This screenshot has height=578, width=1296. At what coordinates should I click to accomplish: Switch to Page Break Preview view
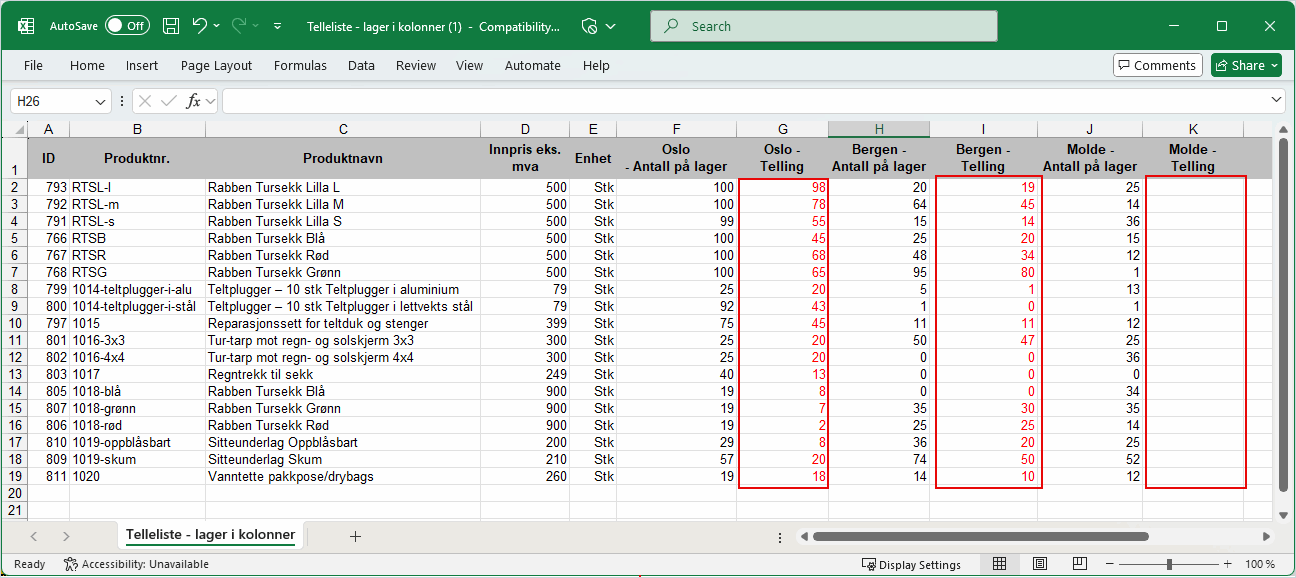(x=1080, y=564)
